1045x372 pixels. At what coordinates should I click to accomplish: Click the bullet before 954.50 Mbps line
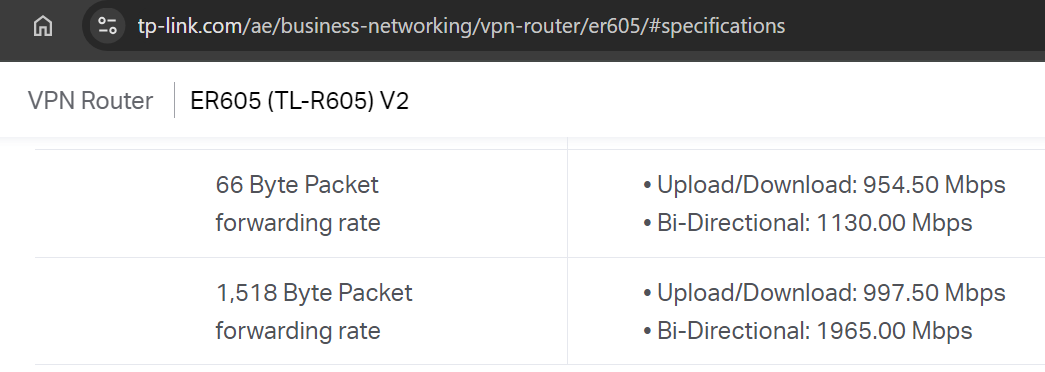point(646,185)
